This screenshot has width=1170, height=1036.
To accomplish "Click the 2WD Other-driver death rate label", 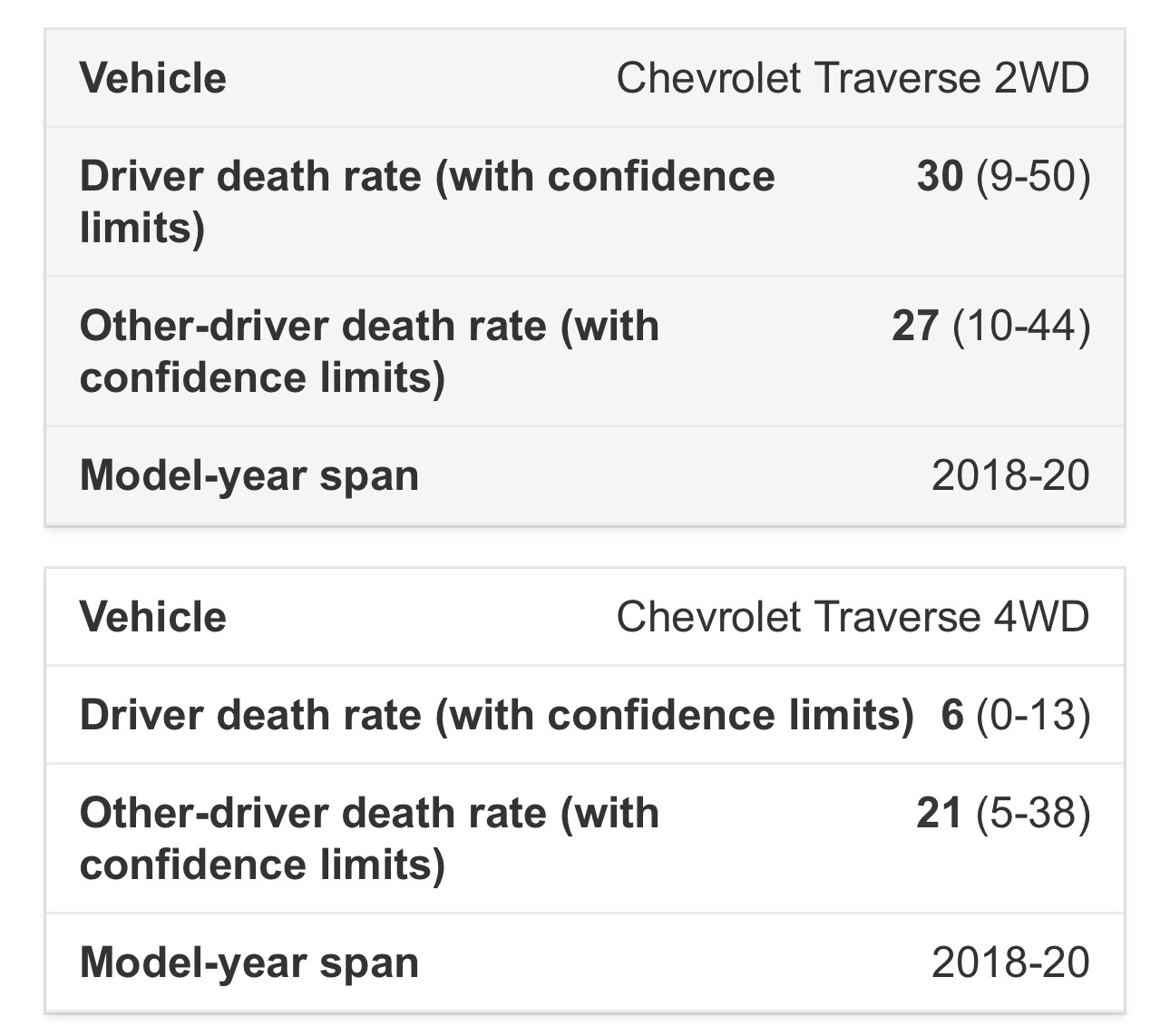I will tap(369, 351).
